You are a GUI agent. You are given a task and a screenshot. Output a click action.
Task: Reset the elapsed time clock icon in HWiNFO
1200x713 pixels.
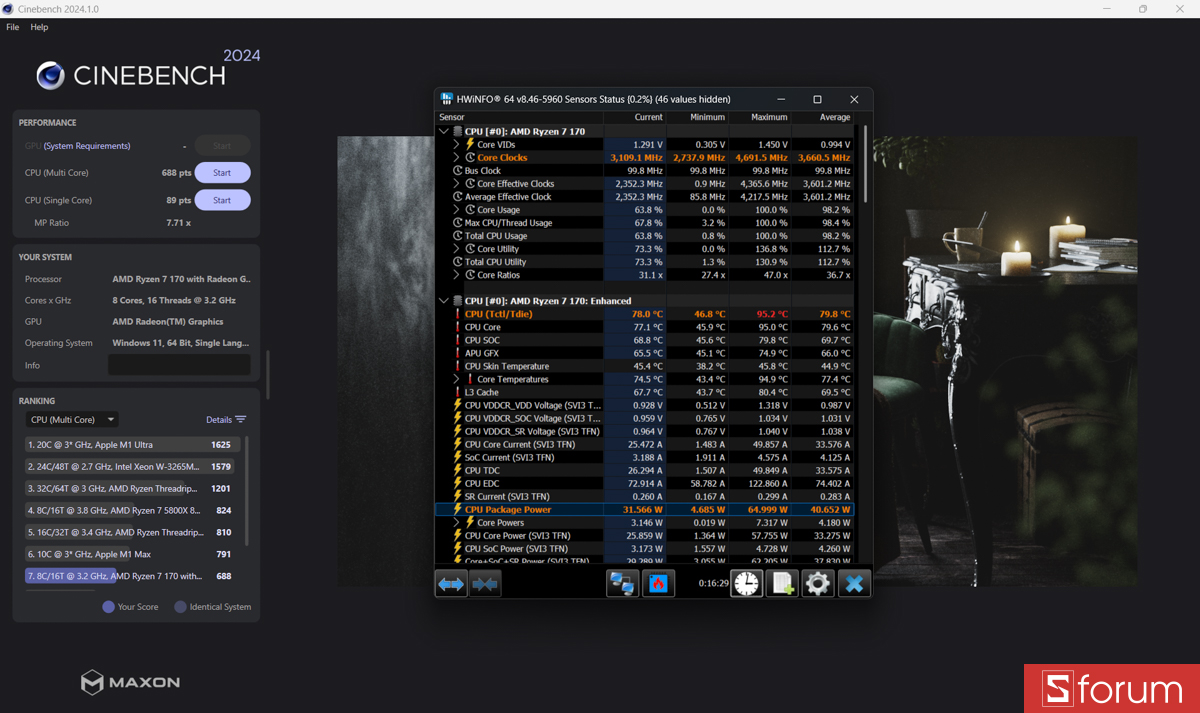[x=746, y=583]
